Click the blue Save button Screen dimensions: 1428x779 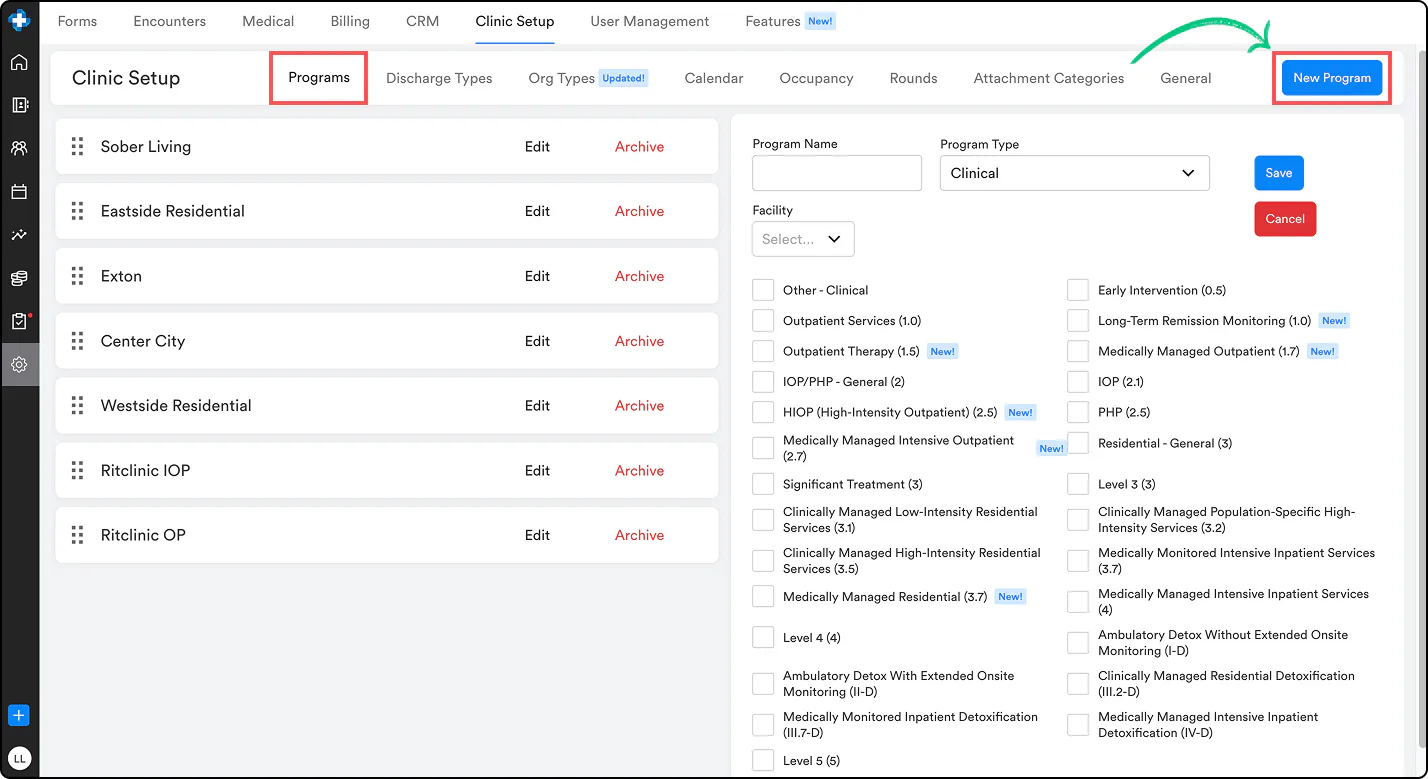coord(1279,173)
